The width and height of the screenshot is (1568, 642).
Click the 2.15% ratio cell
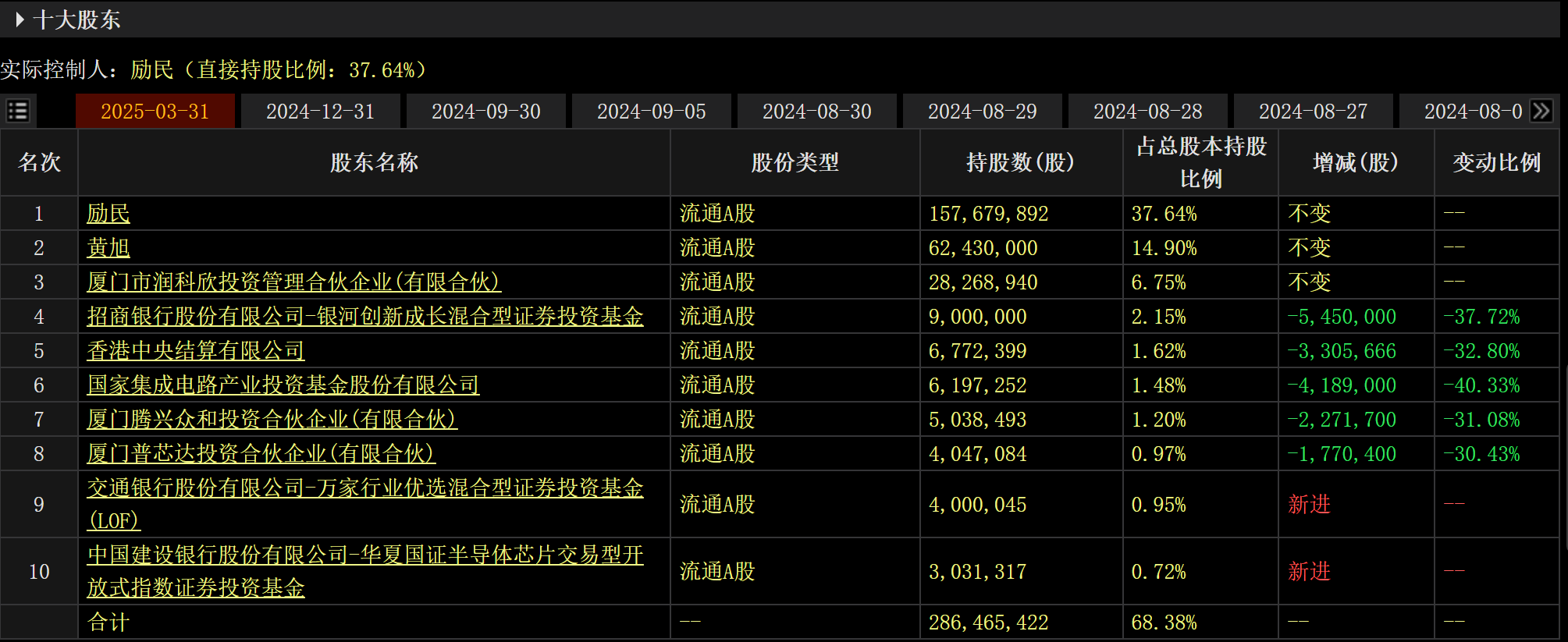click(1159, 317)
